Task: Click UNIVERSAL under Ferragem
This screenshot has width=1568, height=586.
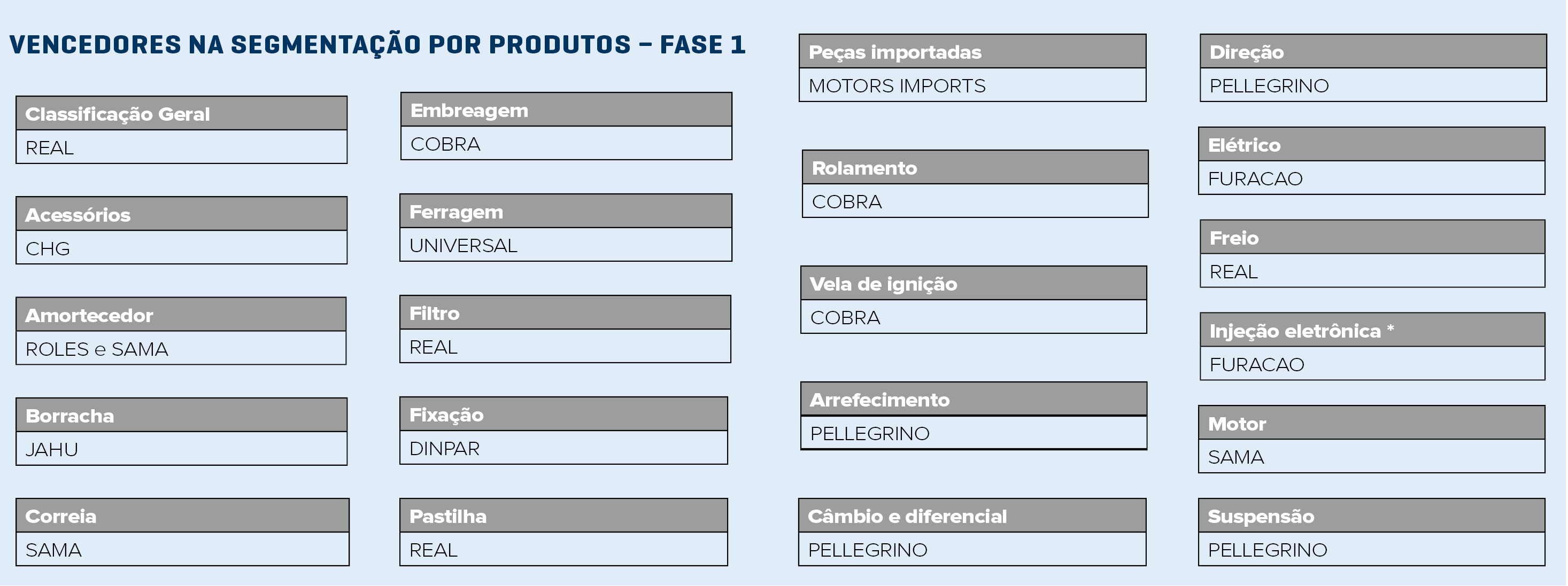Action: pos(566,245)
